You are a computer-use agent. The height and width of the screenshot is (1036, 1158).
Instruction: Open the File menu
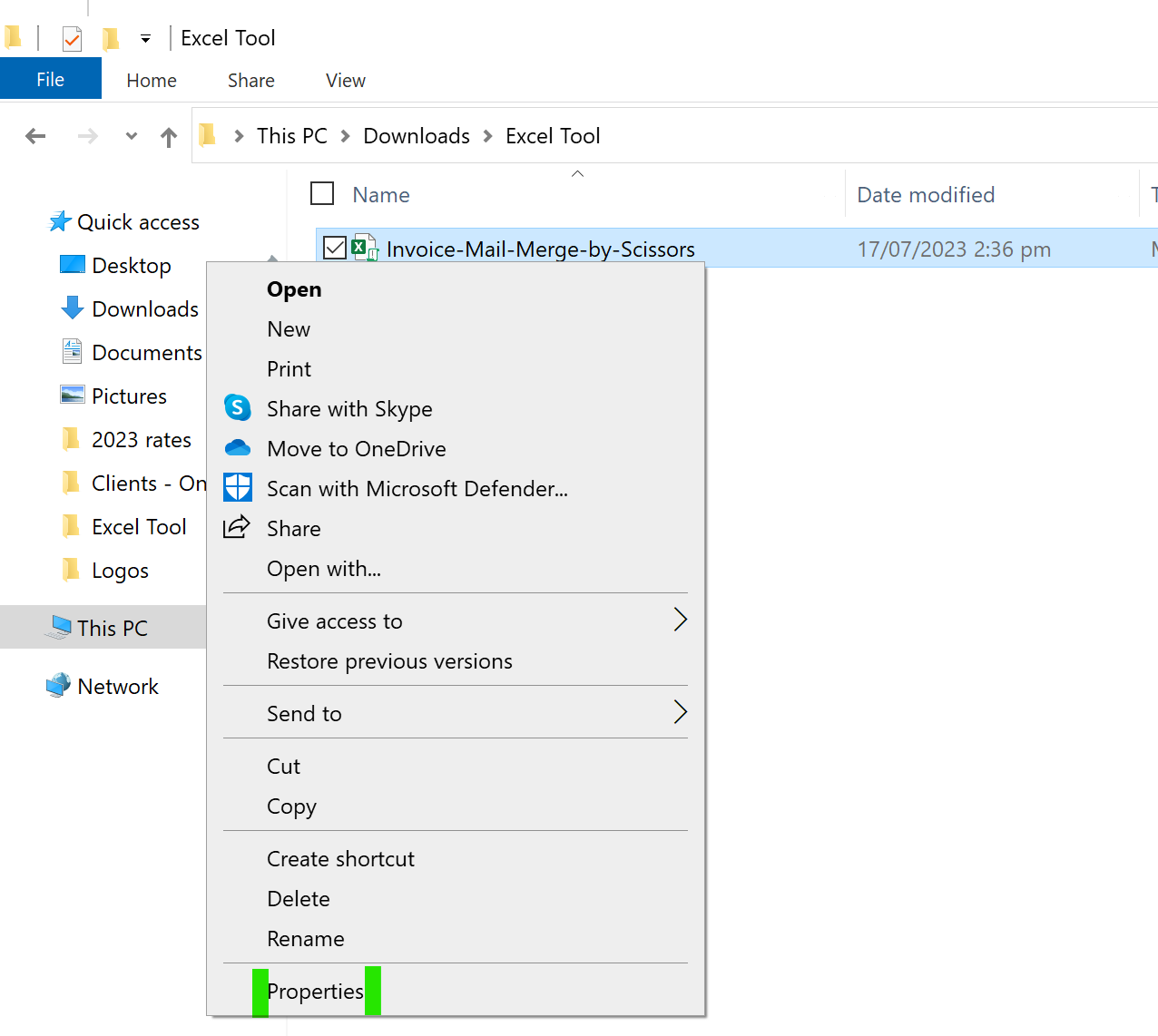point(50,80)
